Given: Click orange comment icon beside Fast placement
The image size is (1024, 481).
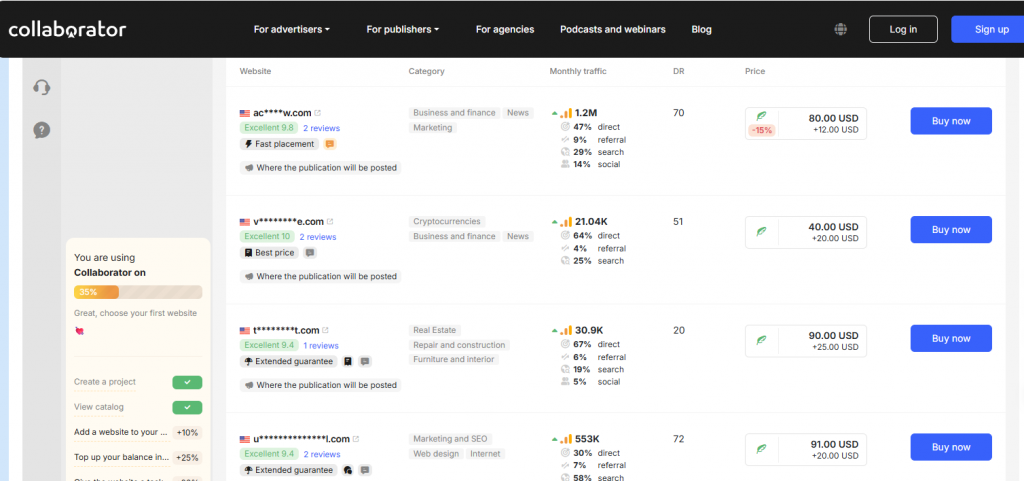Looking at the screenshot, I should (x=330, y=144).
